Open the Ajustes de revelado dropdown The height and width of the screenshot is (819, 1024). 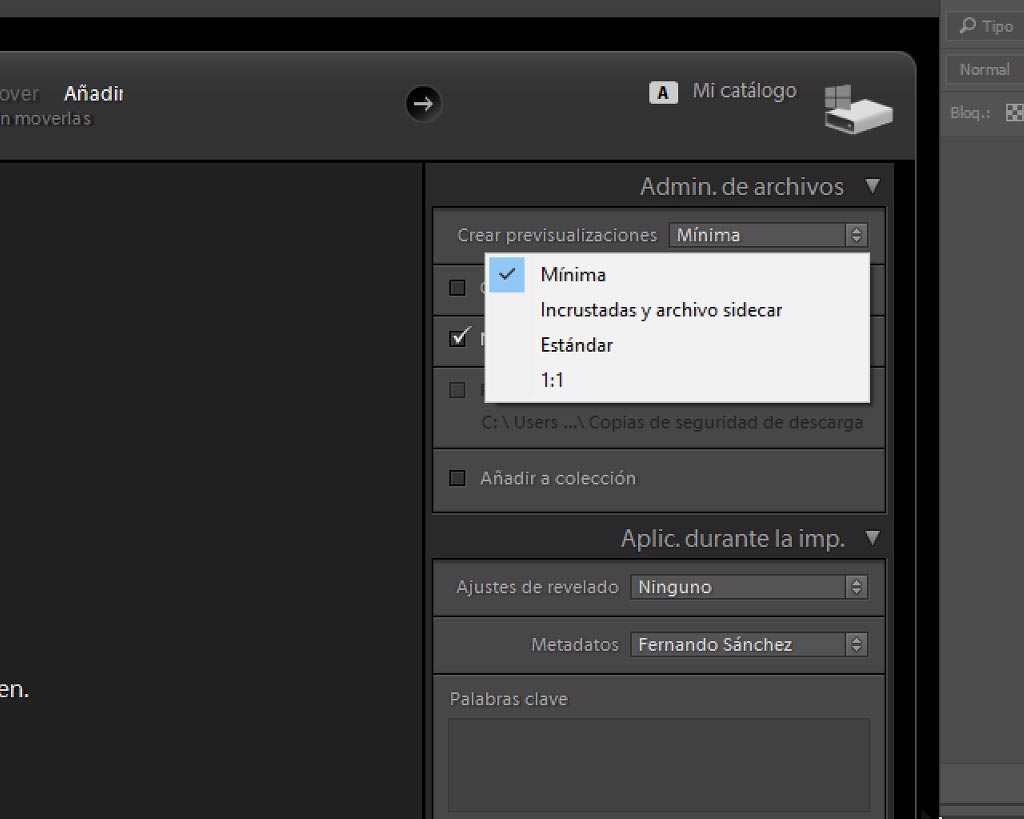click(x=749, y=587)
